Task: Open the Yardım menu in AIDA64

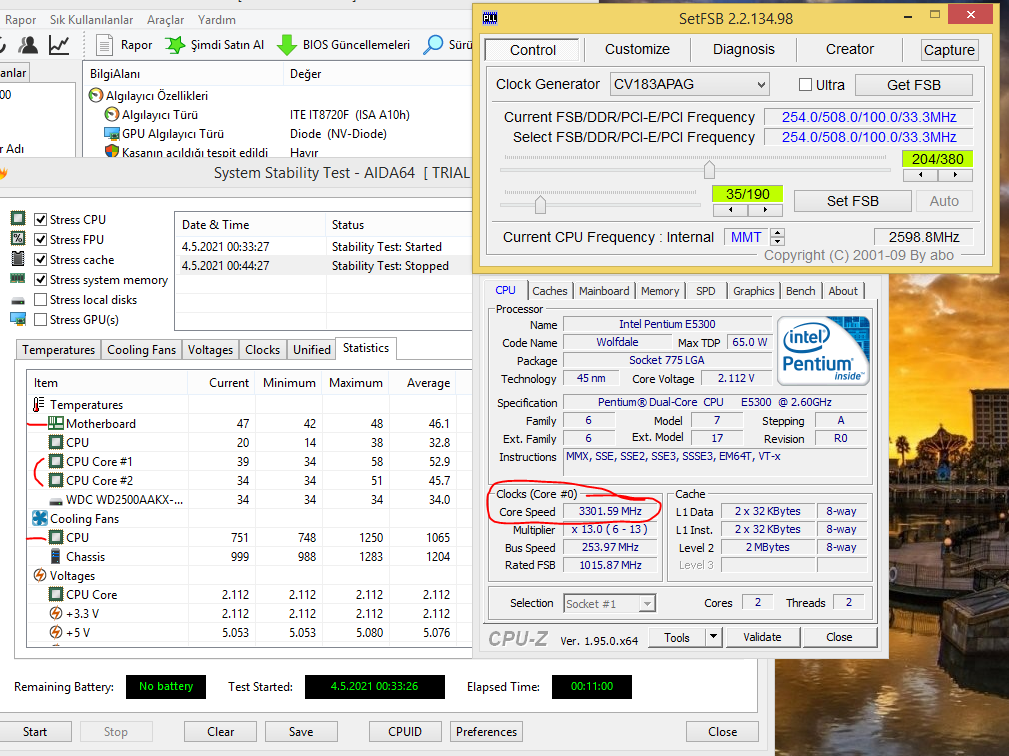Action: tap(216, 20)
